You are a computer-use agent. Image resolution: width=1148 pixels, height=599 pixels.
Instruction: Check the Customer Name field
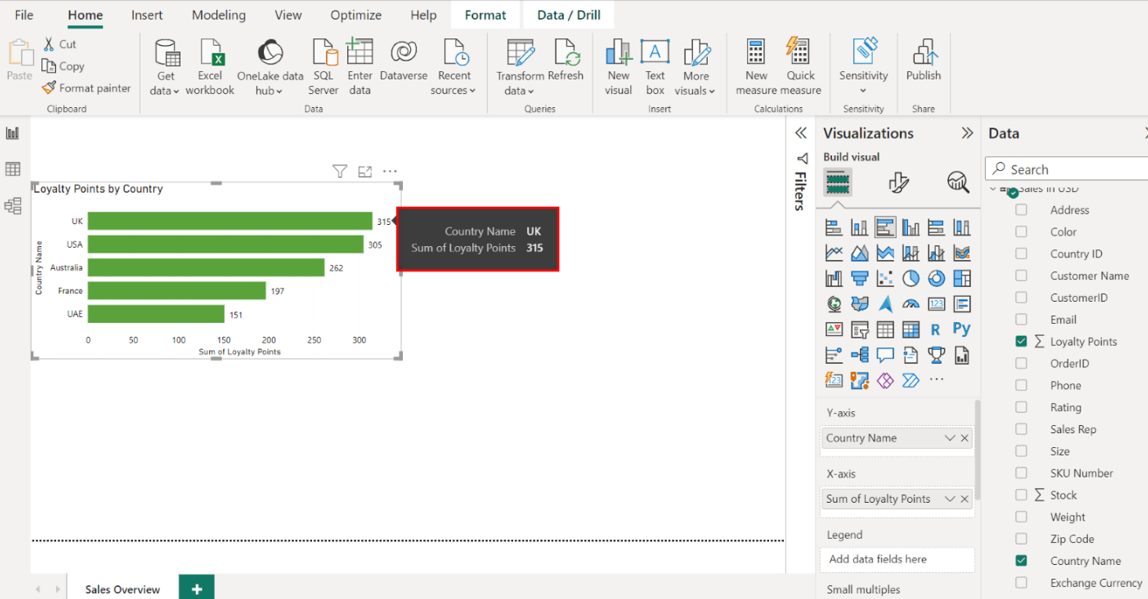1021,276
